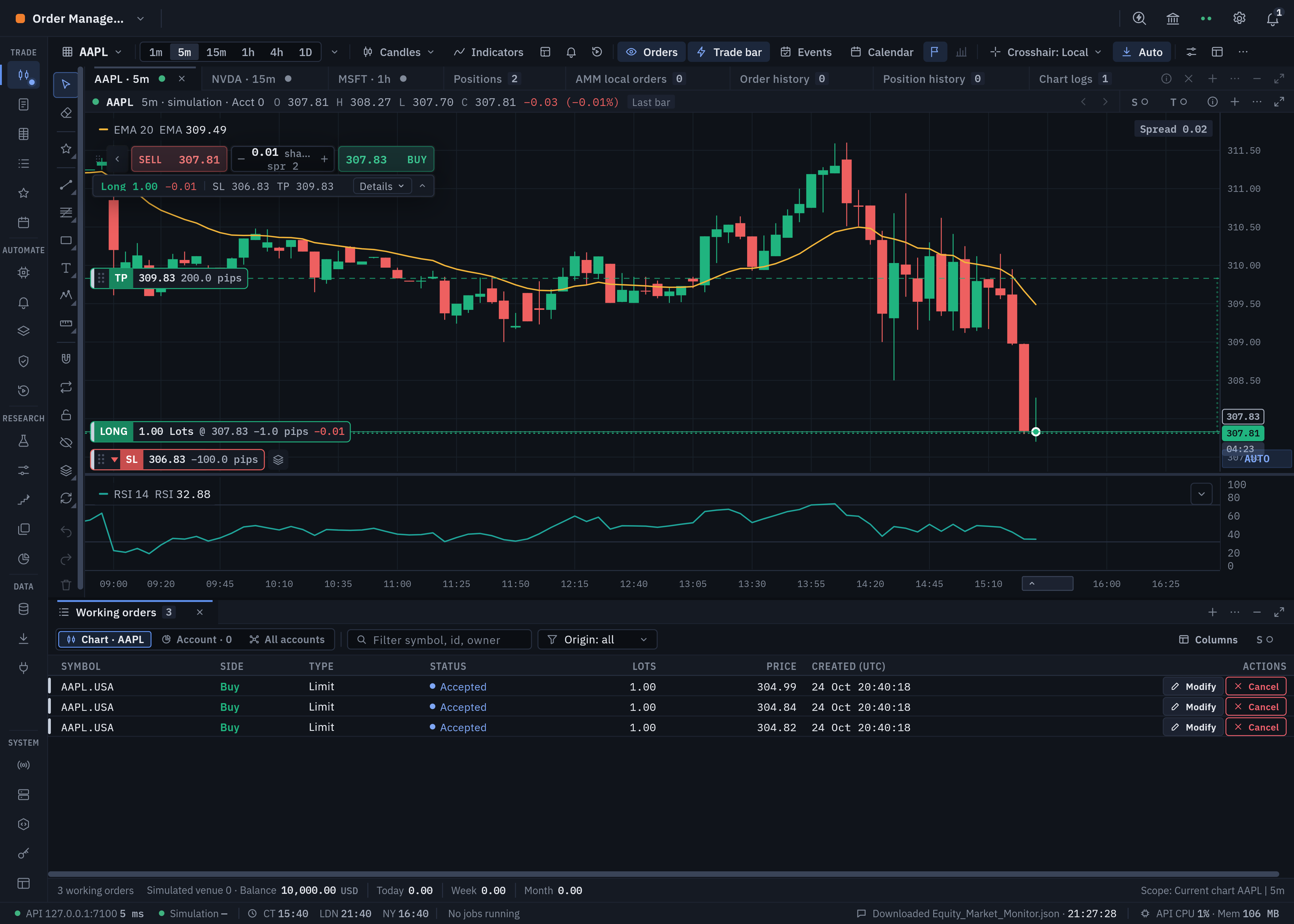Screen dimensions: 1294x924
Task: Toggle the Auto scale button
Action: (x=1141, y=52)
